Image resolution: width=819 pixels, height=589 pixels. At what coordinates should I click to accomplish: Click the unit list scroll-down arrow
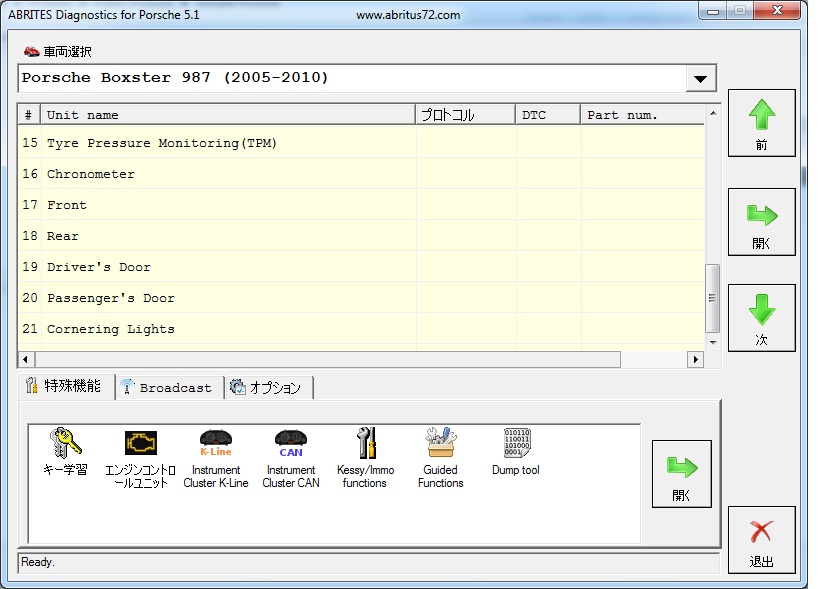click(713, 343)
